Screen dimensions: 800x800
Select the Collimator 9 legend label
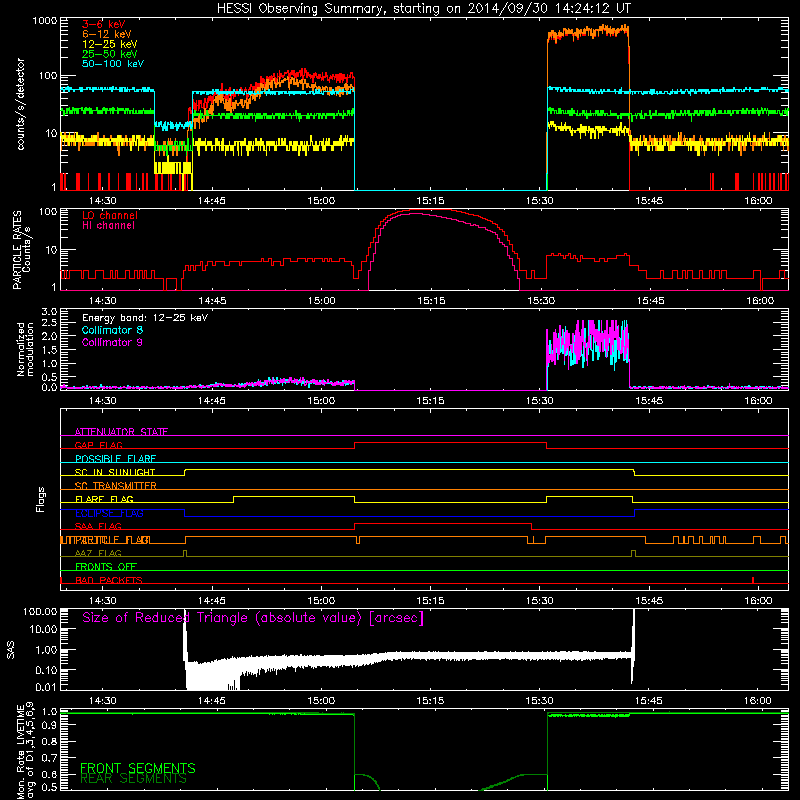pyautogui.click(x=112, y=342)
